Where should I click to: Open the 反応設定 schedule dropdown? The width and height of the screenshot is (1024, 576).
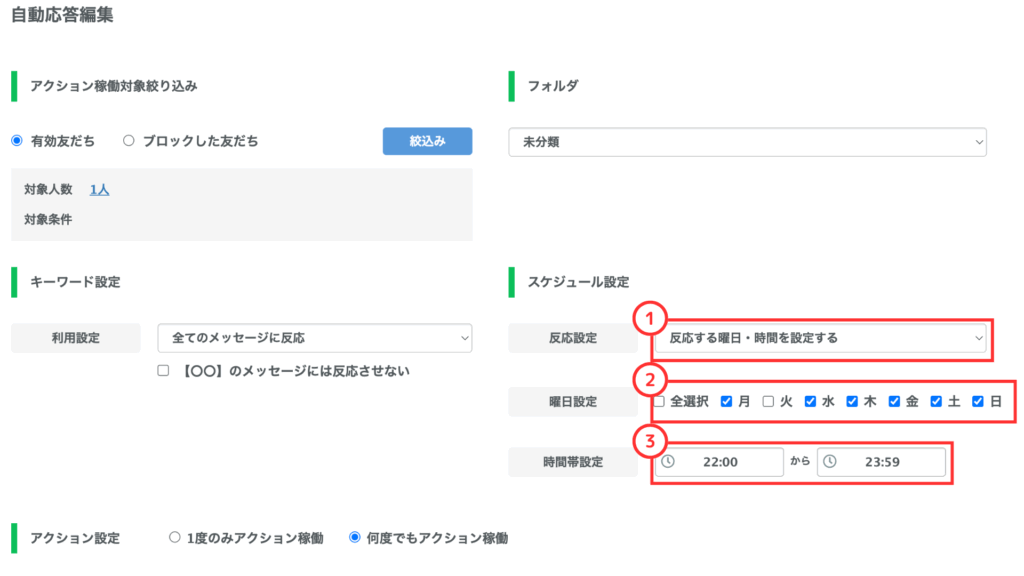[x=820, y=338]
